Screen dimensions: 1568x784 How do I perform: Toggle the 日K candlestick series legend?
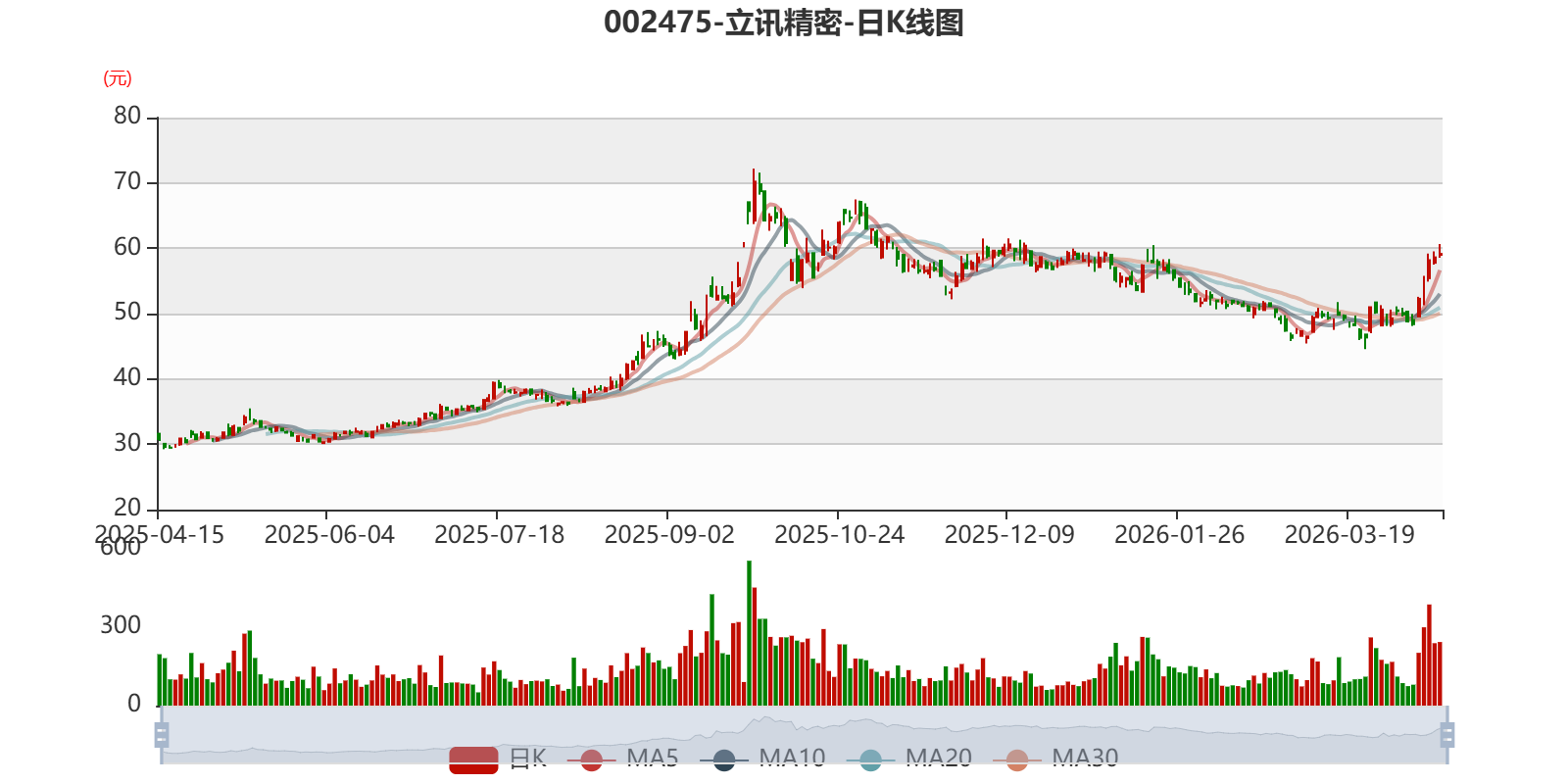[x=498, y=759]
